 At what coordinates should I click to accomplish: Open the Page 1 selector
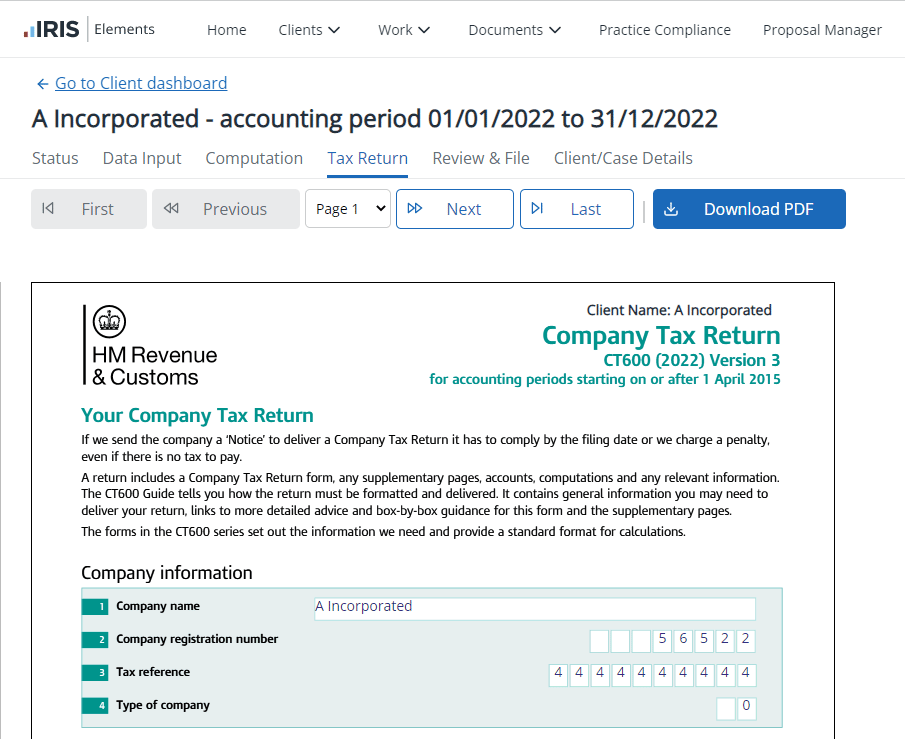click(347, 209)
